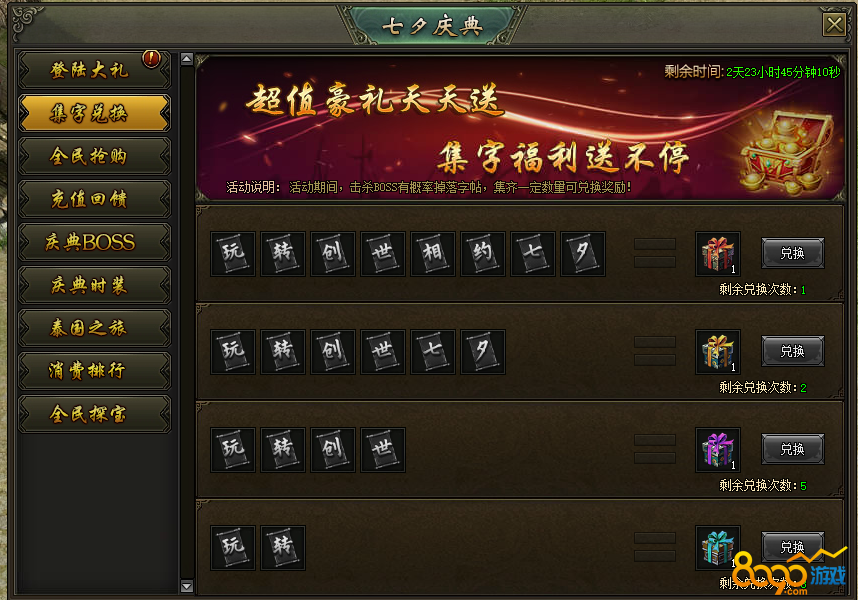Click the 世 character scroll in third row
The image size is (858, 600).
point(383,450)
